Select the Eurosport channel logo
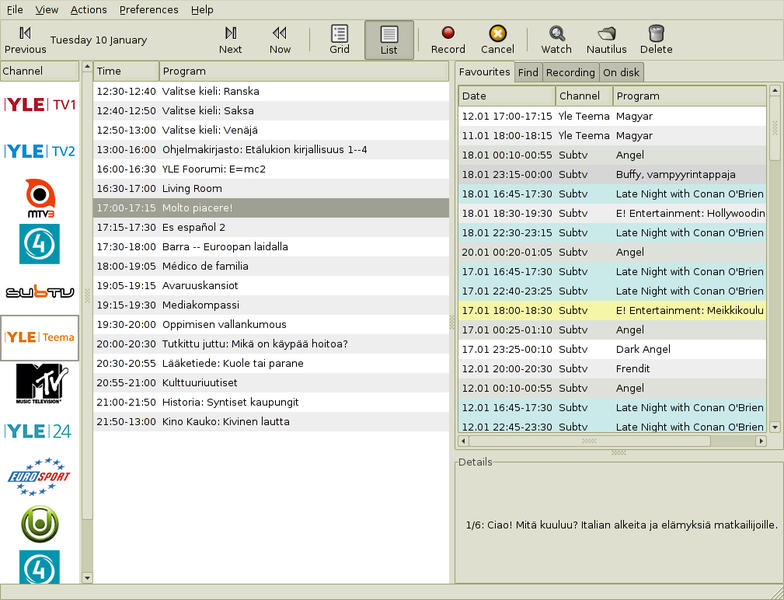The width and height of the screenshot is (784, 600). tap(39, 477)
